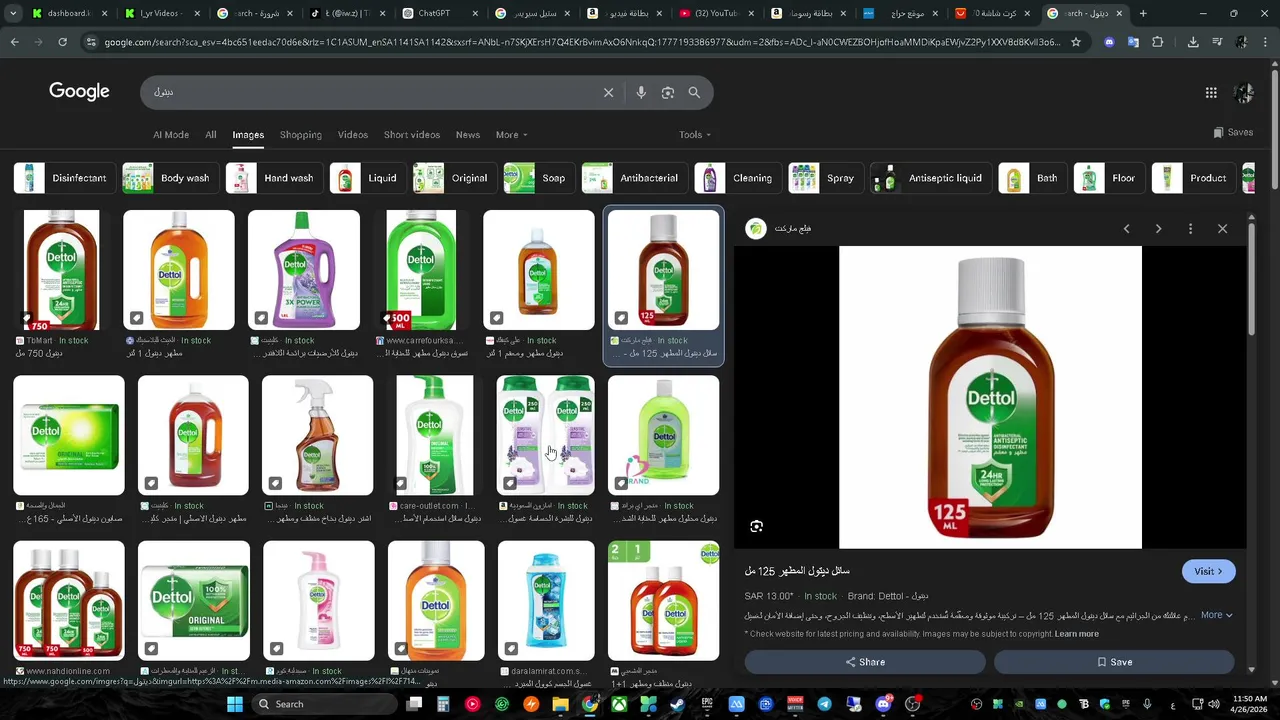Switch to Short videos tab

411,135
